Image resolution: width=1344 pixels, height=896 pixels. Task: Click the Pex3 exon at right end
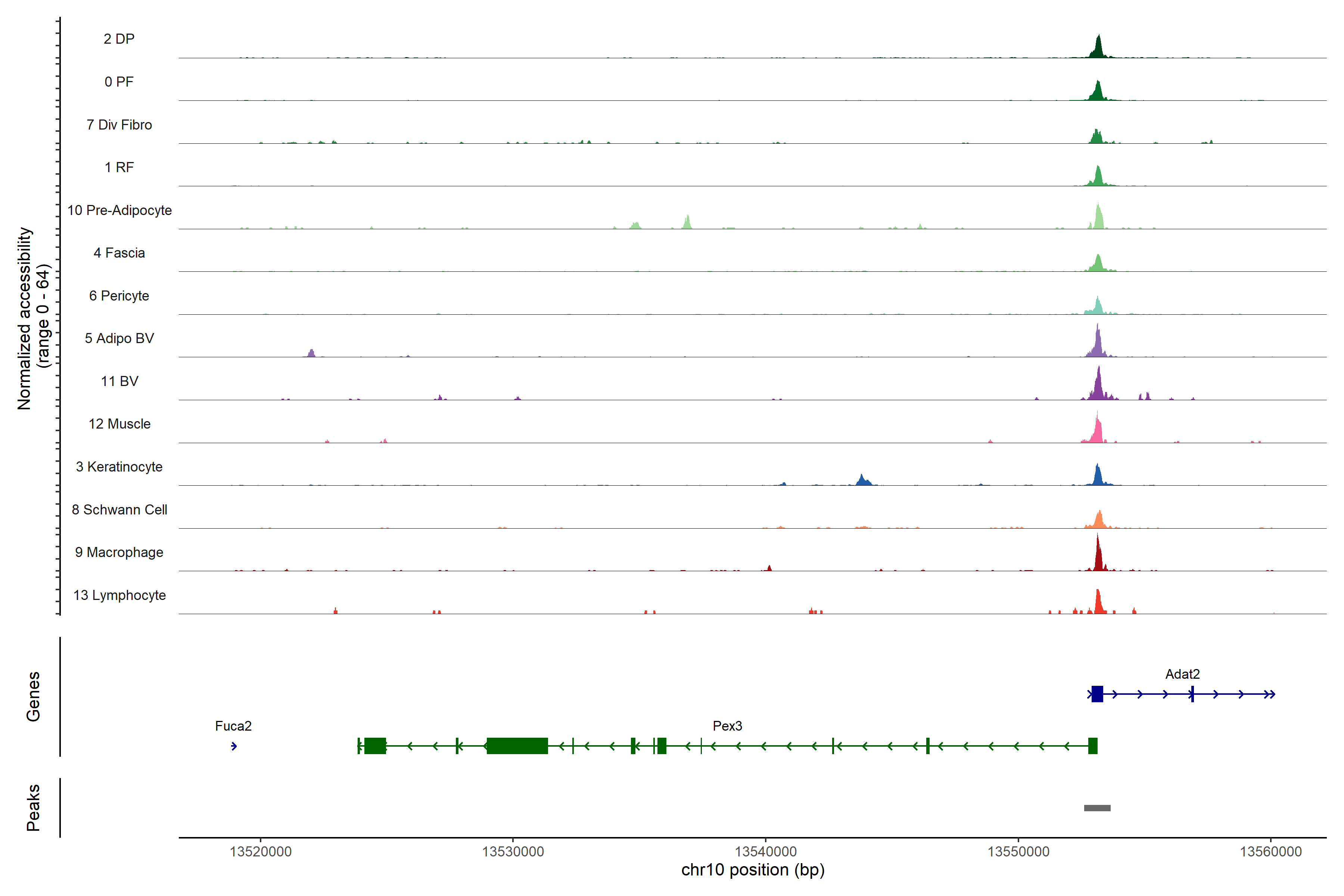pos(1093,746)
